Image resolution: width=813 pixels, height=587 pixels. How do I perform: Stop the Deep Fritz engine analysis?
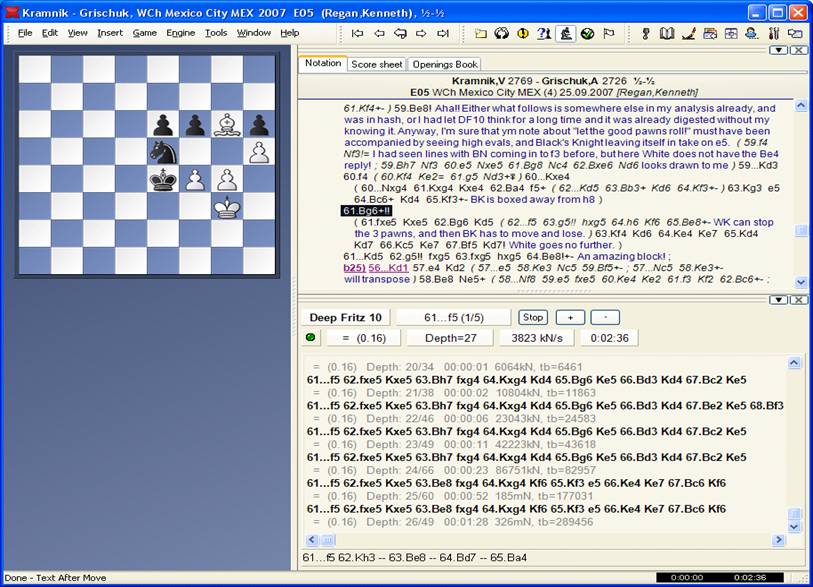click(533, 317)
